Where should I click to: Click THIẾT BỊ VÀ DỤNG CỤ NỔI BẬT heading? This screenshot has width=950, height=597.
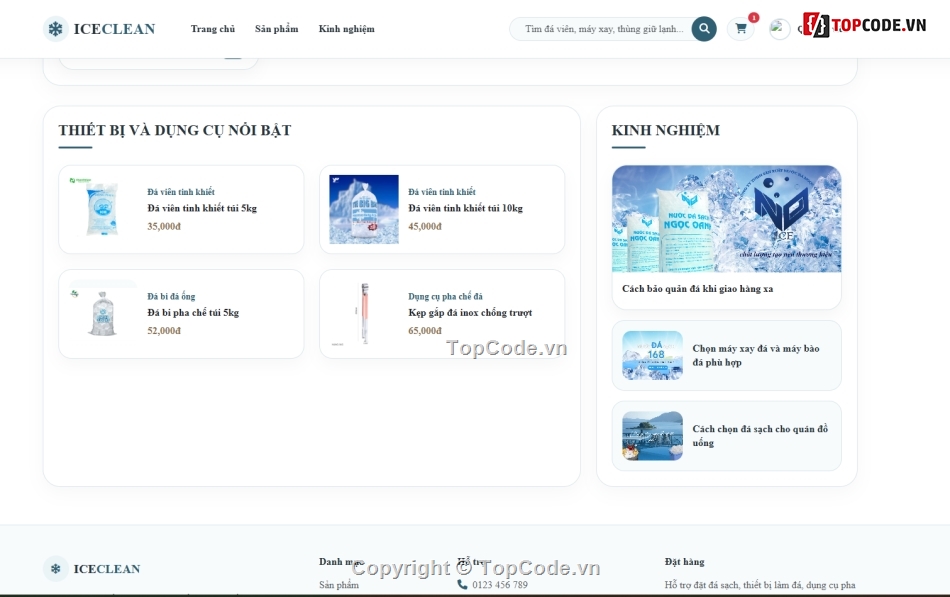pos(175,130)
